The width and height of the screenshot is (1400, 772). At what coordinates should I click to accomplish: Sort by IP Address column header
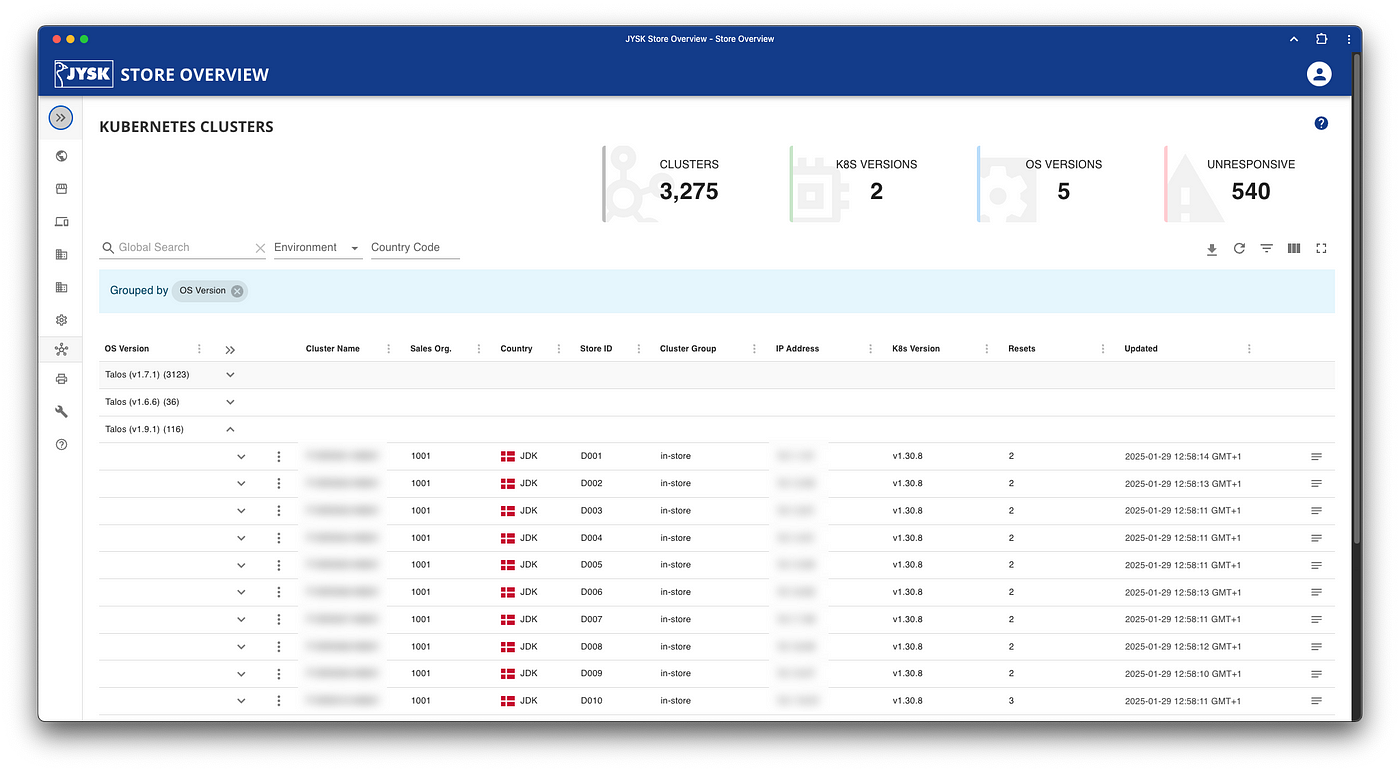click(797, 349)
